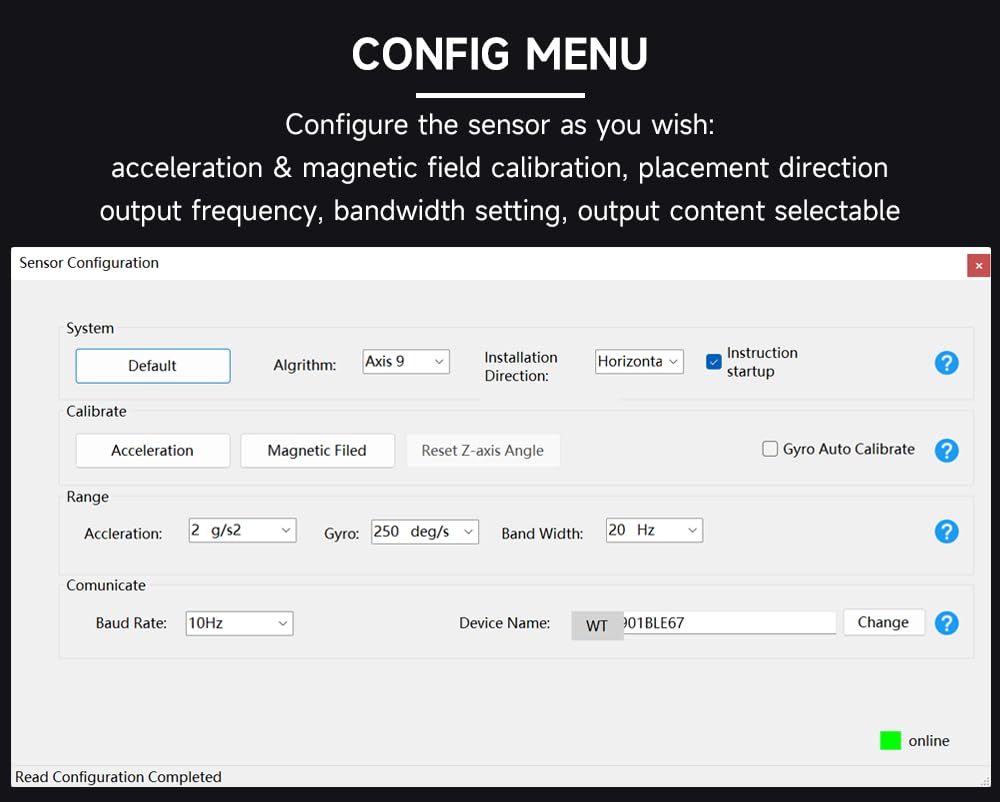Click the green online status indicator
The image size is (1000, 802).
click(x=890, y=741)
